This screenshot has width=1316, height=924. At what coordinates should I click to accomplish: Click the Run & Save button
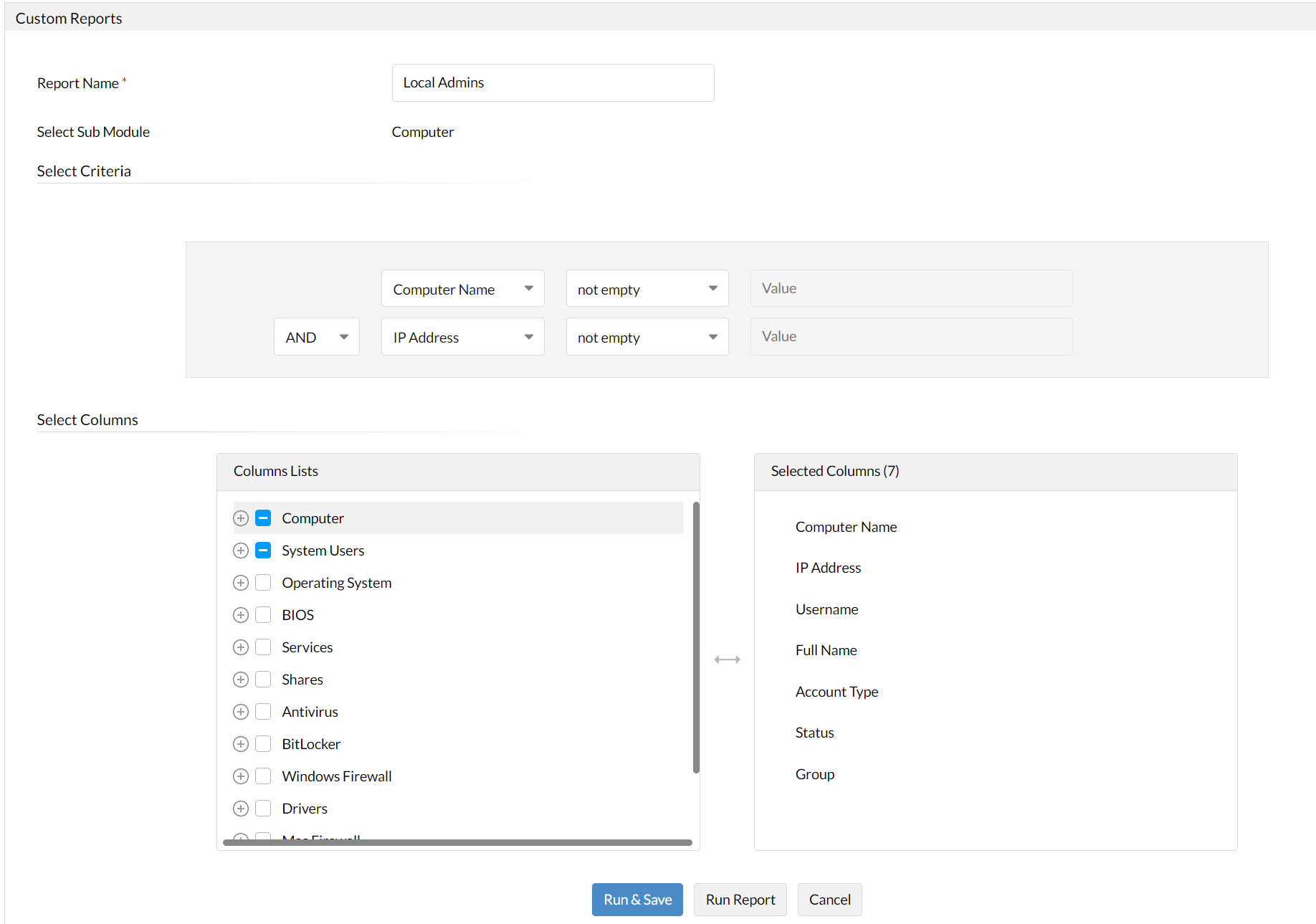(x=637, y=900)
